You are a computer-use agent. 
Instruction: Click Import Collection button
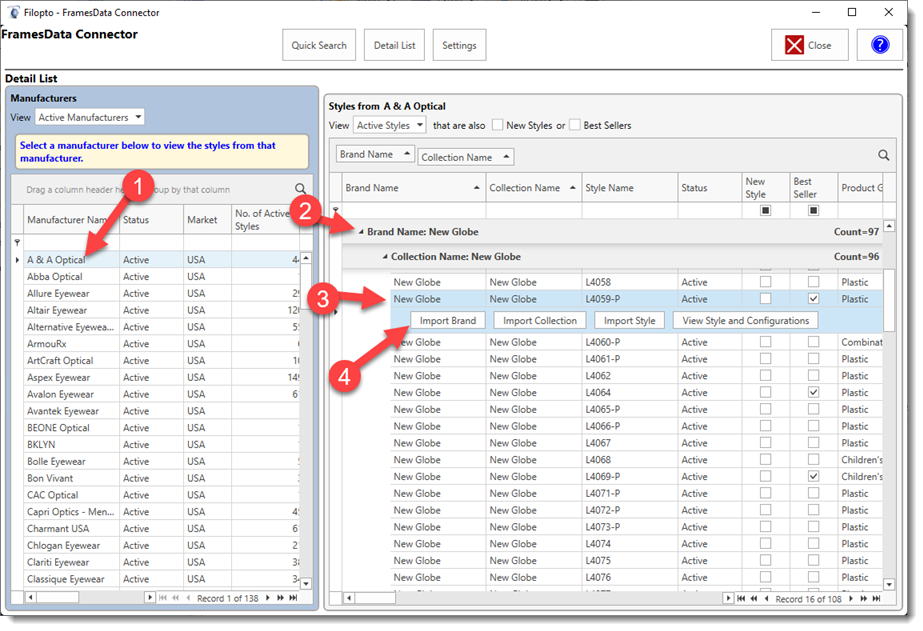click(x=540, y=321)
